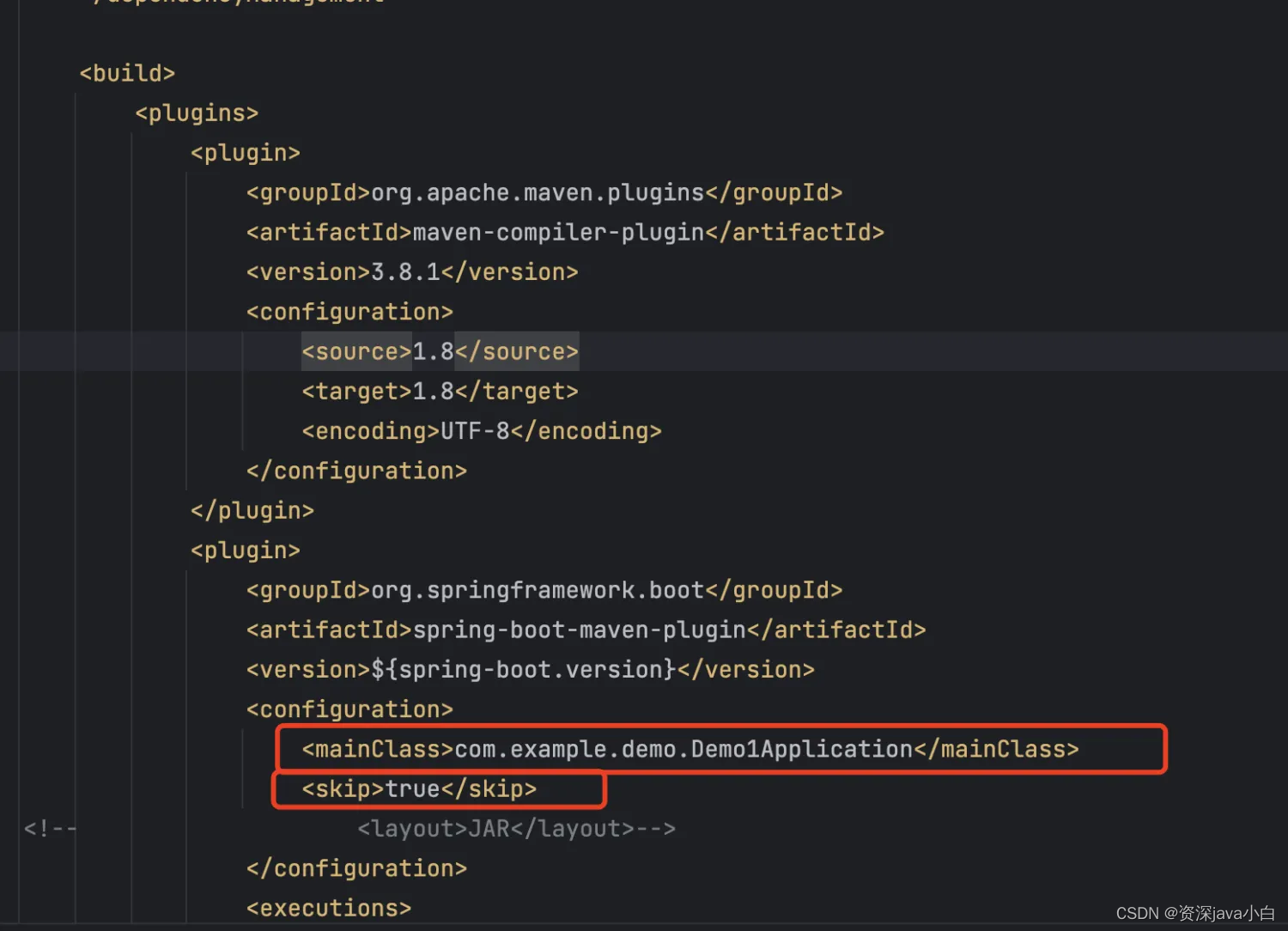
Task: Click version ${spring-boot.version} line
Action: click(x=531, y=670)
